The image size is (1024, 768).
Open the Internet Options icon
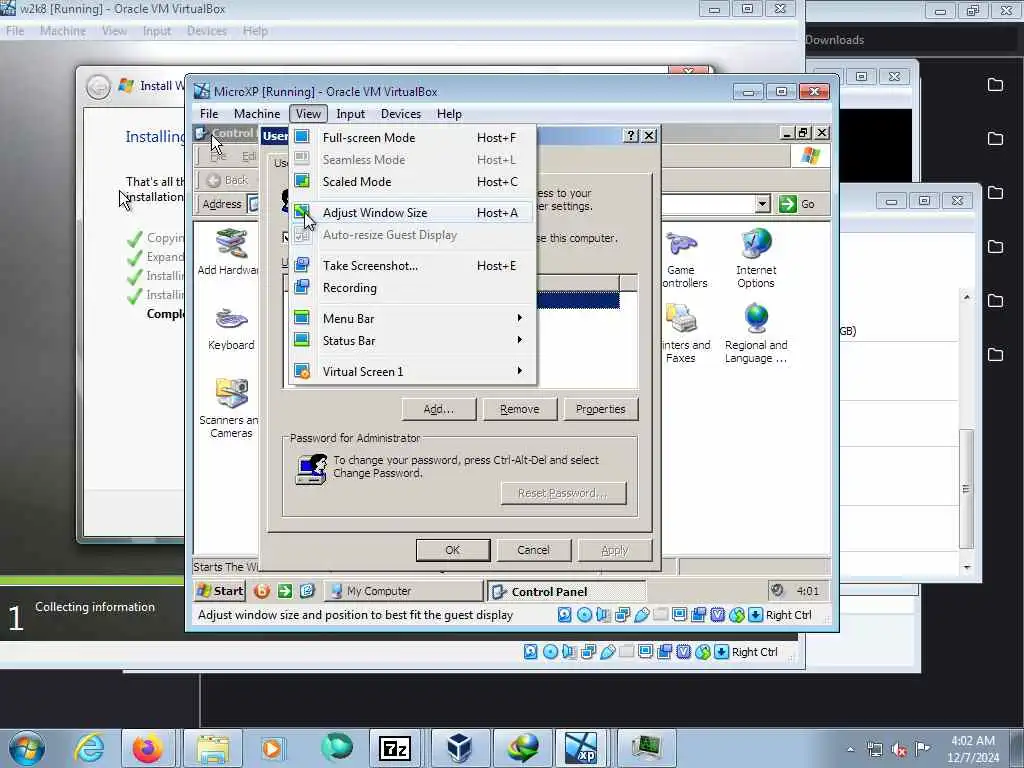click(x=756, y=259)
